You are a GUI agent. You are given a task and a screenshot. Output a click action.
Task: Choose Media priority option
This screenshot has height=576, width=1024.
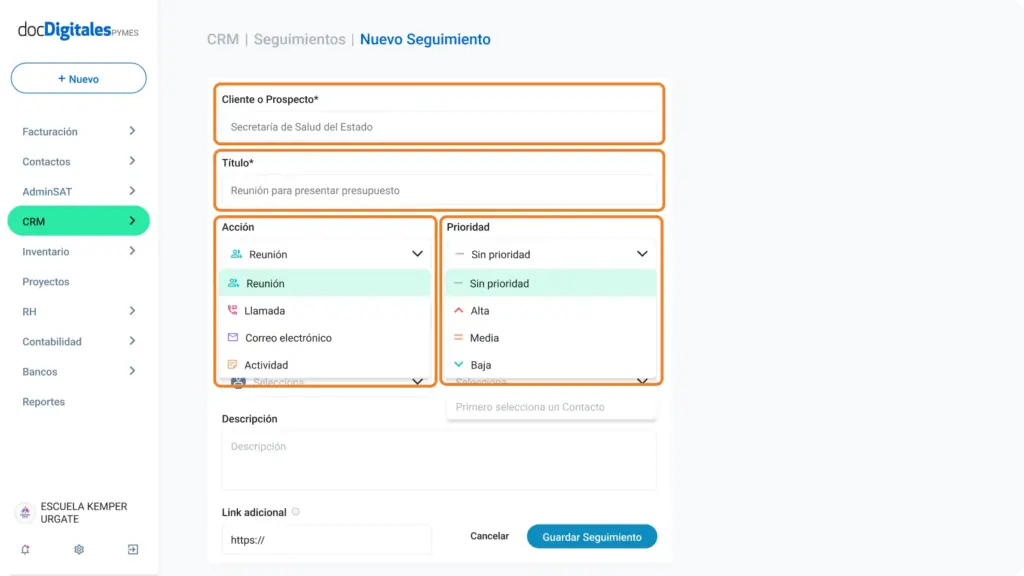coord(551,338)
